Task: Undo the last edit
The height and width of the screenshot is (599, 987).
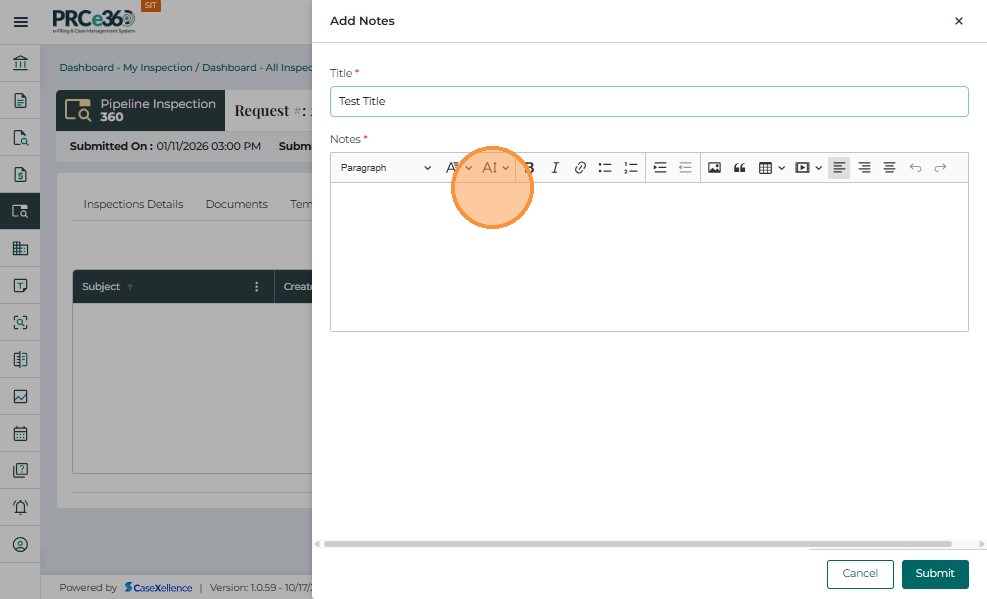Action: pyautogui.click(x=915, y=168)
